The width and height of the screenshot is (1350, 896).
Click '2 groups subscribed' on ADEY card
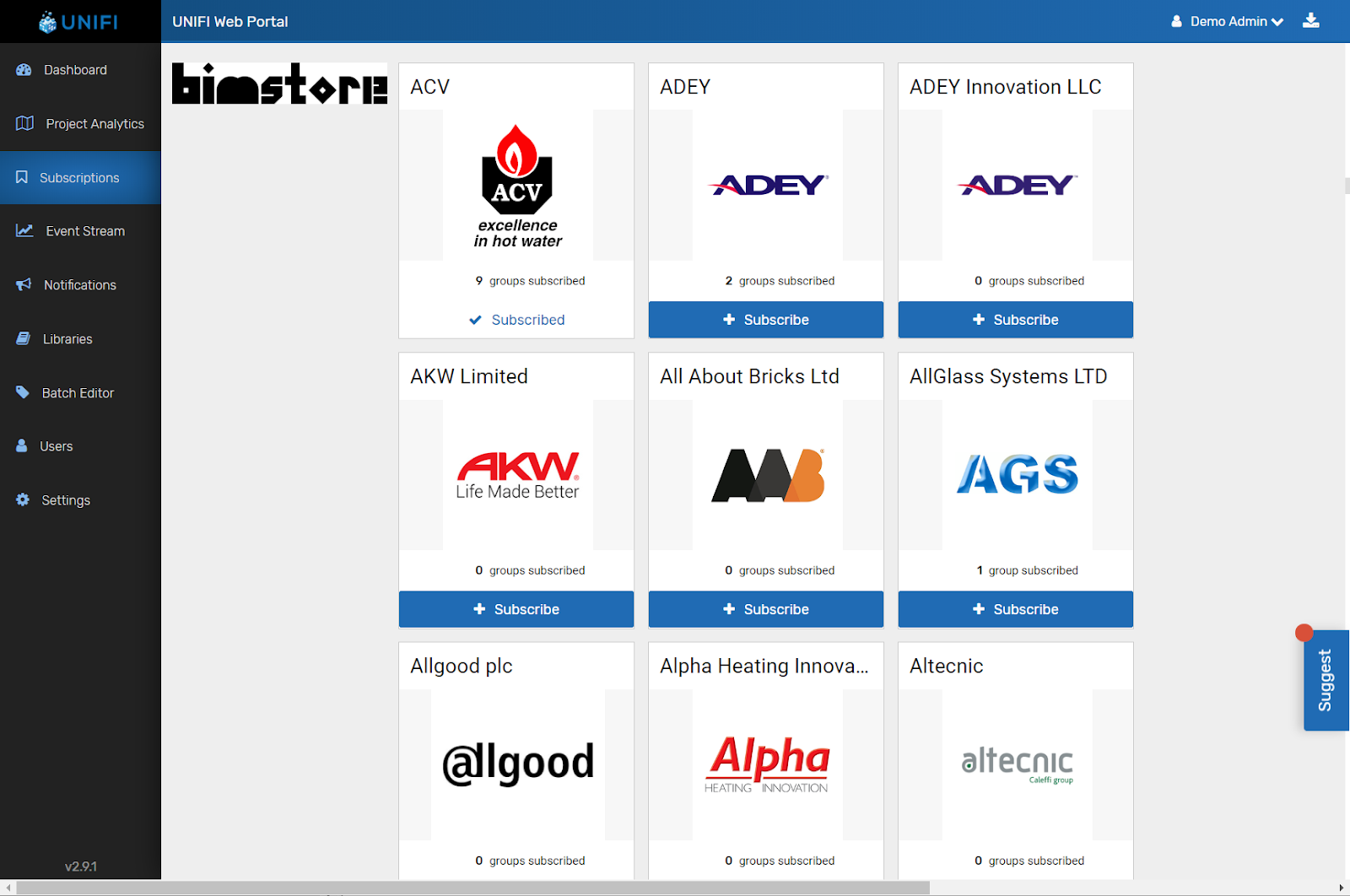[780, 281]
